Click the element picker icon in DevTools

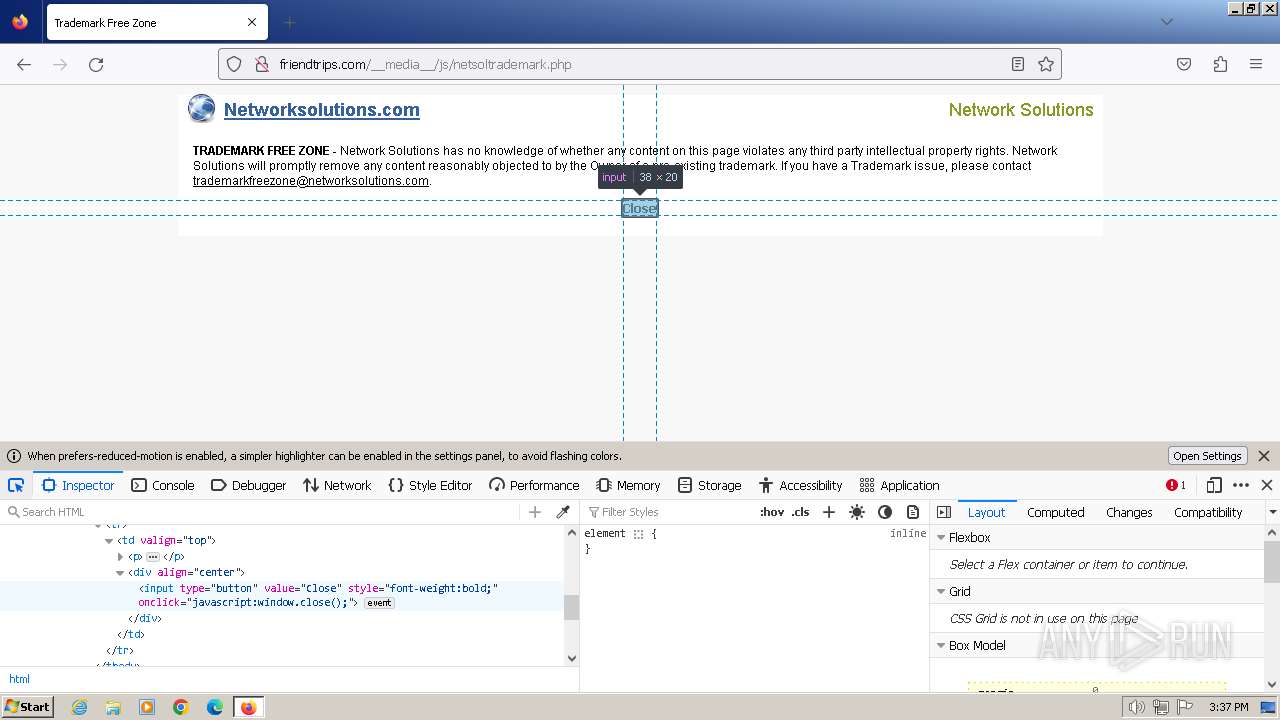point(16,485)
